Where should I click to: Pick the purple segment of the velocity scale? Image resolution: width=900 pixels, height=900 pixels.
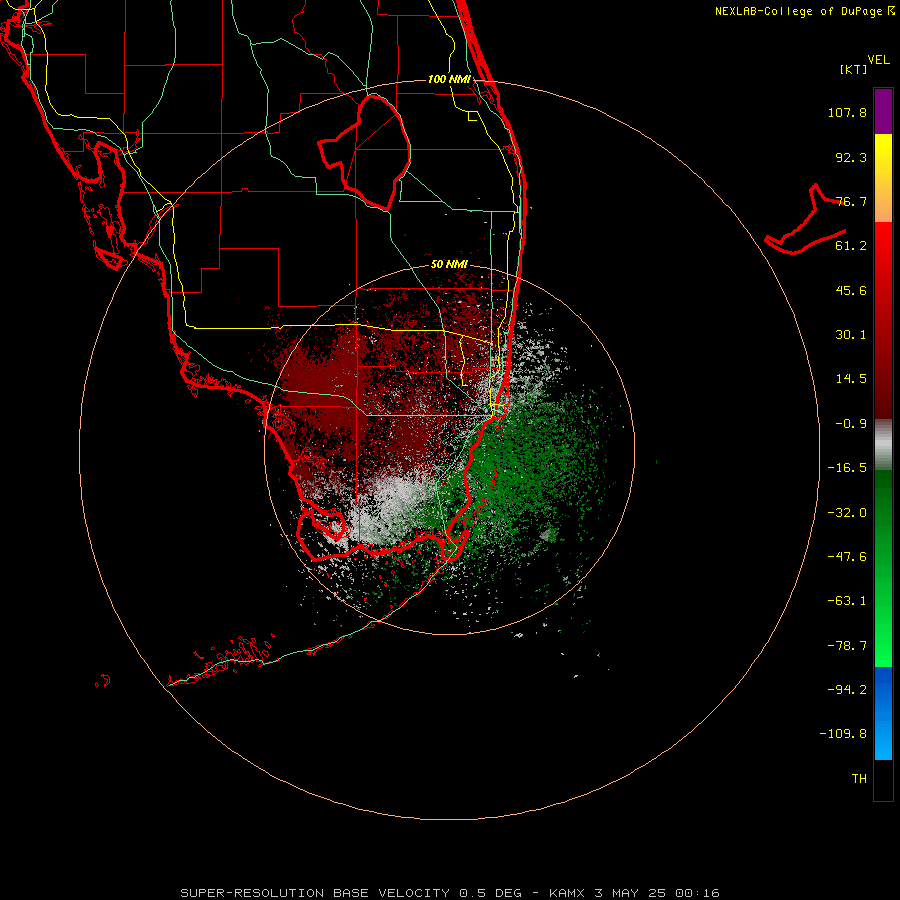883,111
